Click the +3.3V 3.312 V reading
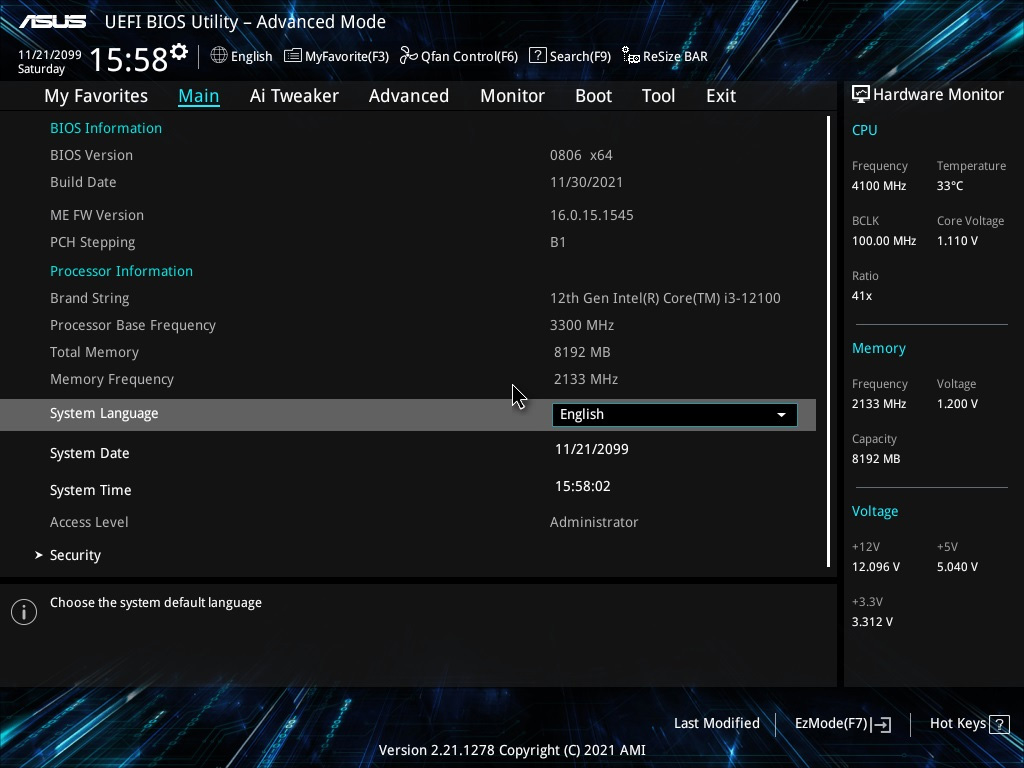1024x768 pixels. [x=872, y=622]
